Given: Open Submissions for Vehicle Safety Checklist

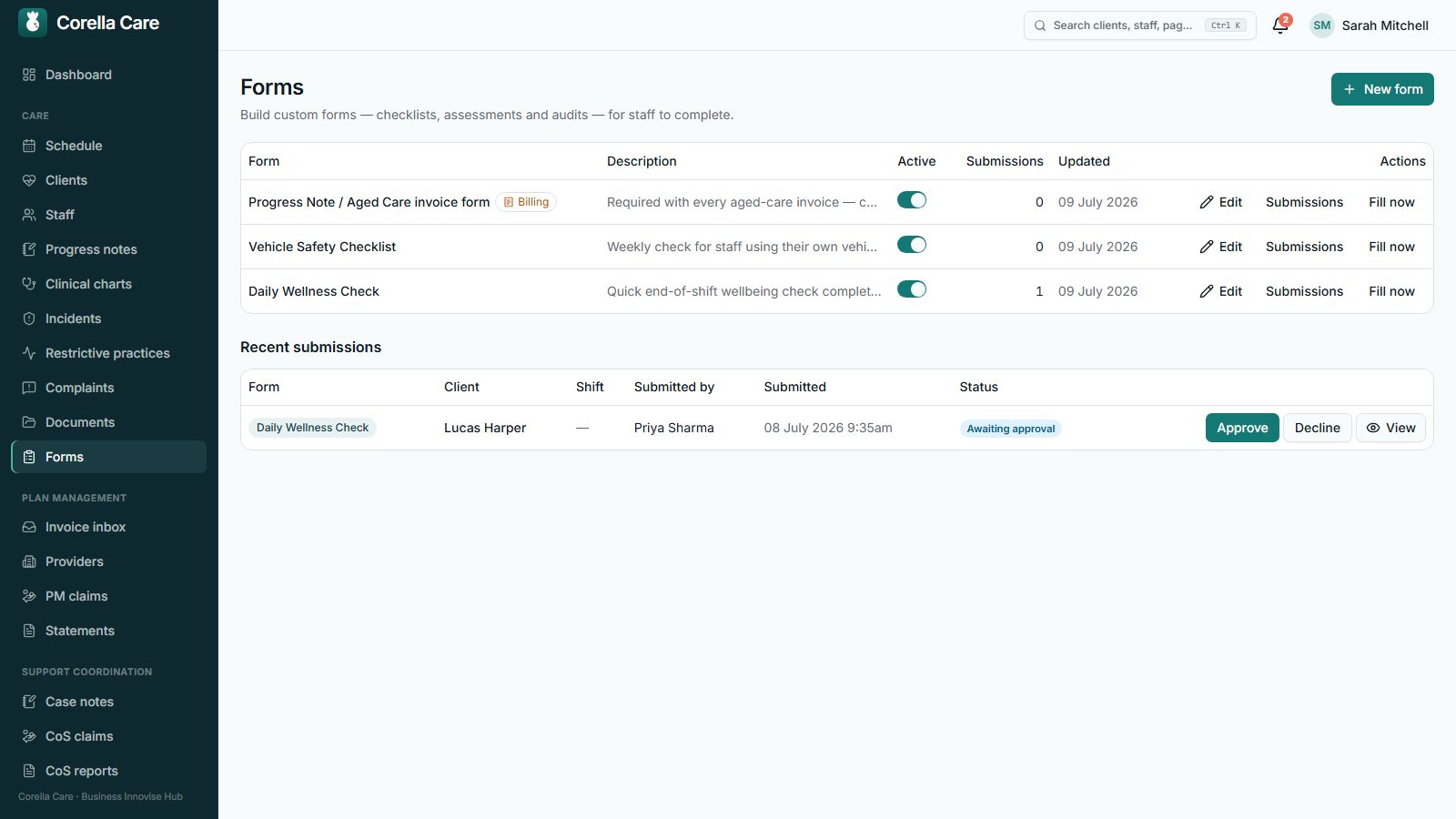Looking at the screenshot, I should tap(1304, 247).
